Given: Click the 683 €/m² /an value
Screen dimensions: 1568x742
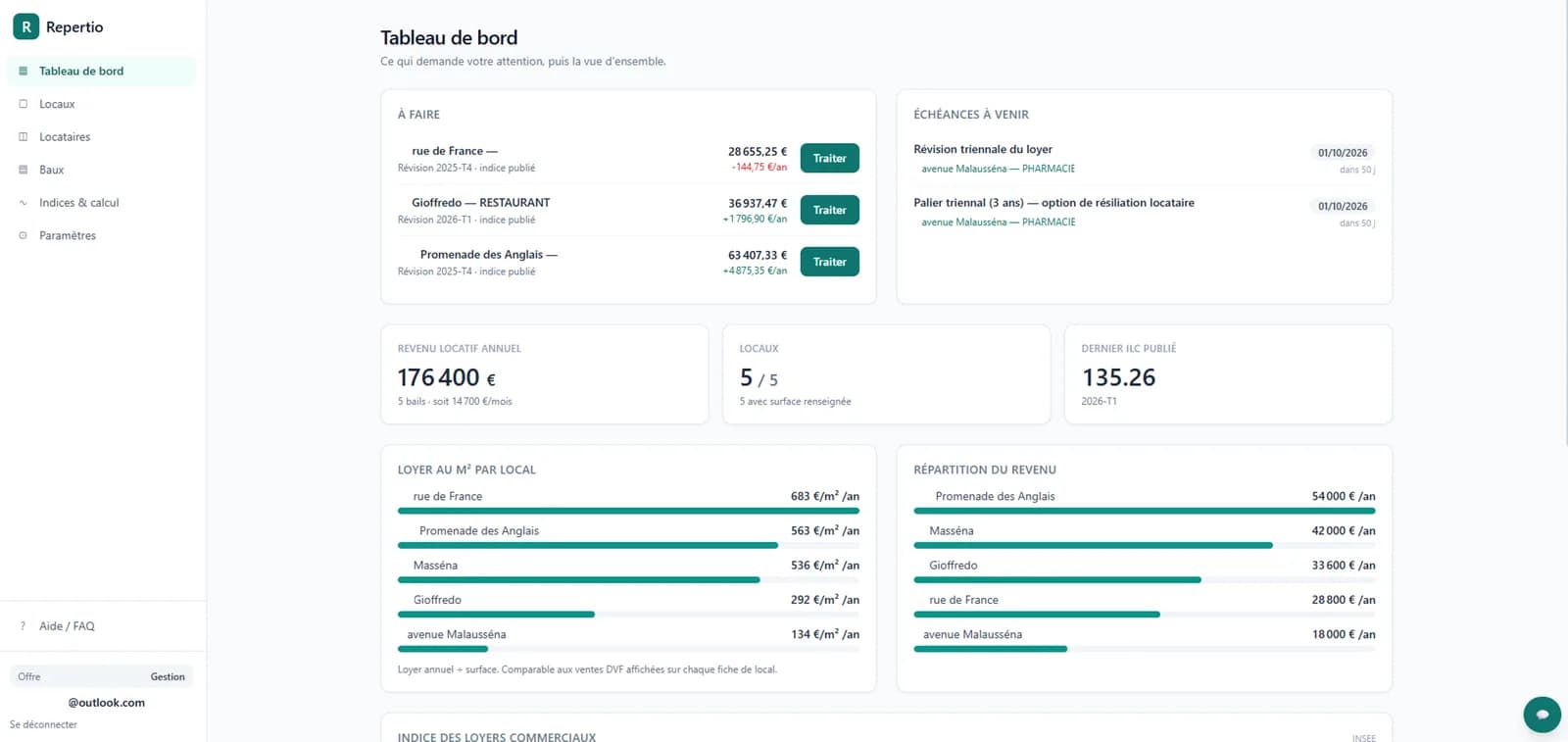Looking at the screenshot, I should tap(825, 496).
